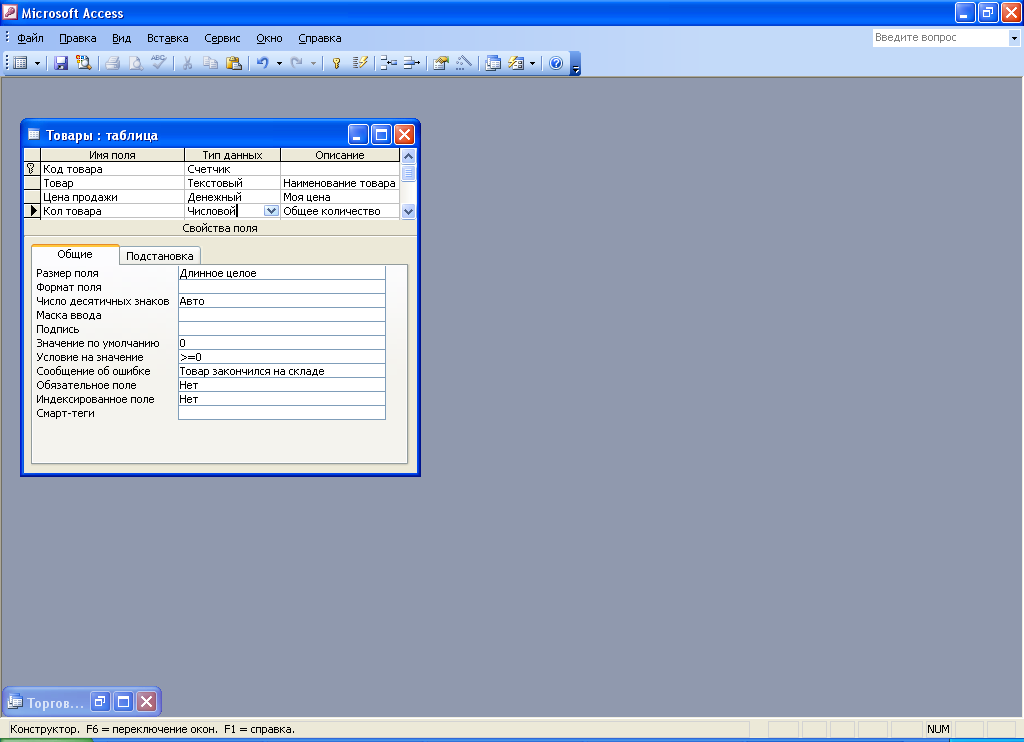
Task: Open the New Object dropdown arrow
Action: coord(532,63)
